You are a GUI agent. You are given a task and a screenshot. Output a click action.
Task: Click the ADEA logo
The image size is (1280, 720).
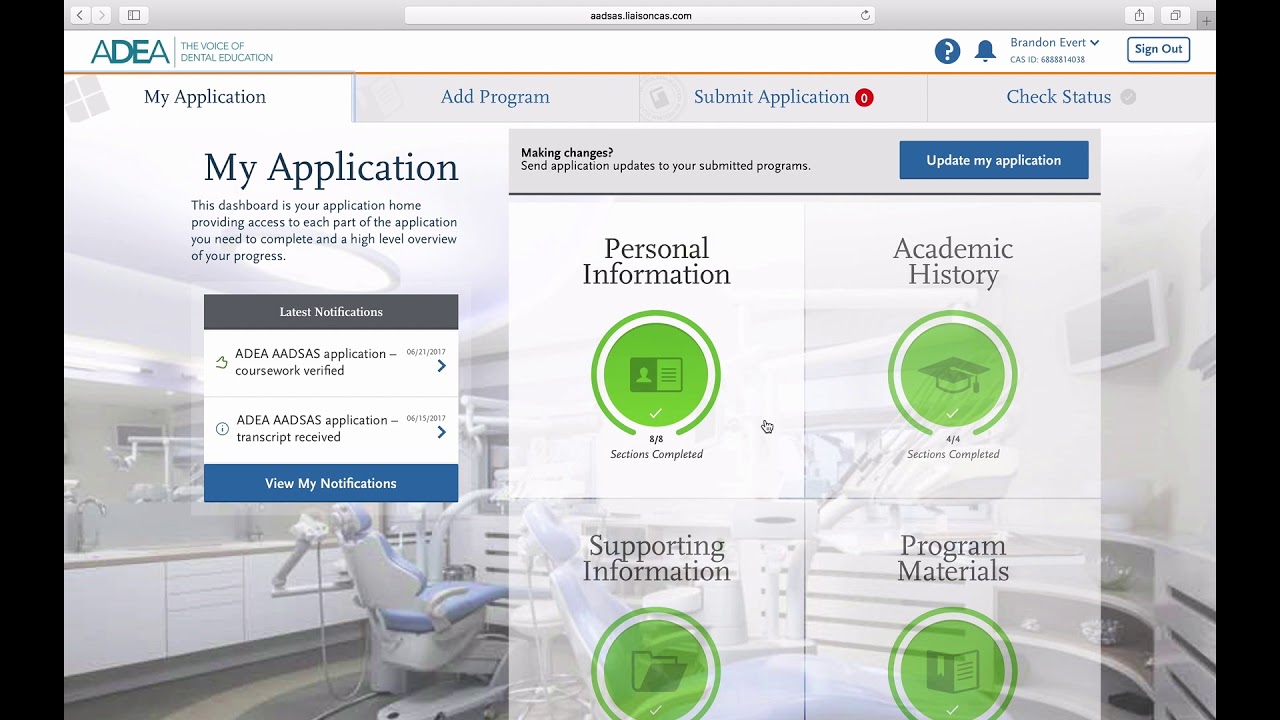pyautogui.click(x=182, y=51)
